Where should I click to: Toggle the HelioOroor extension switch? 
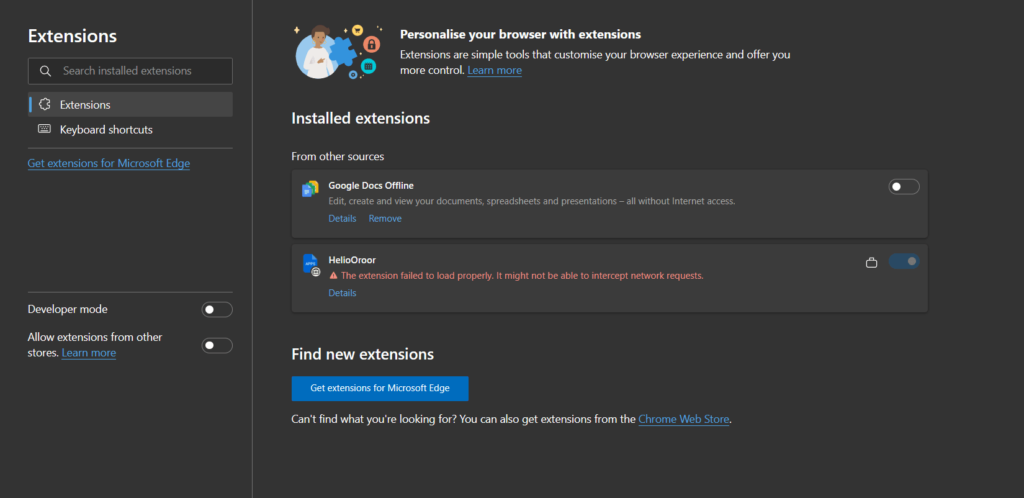click(904, 262)
